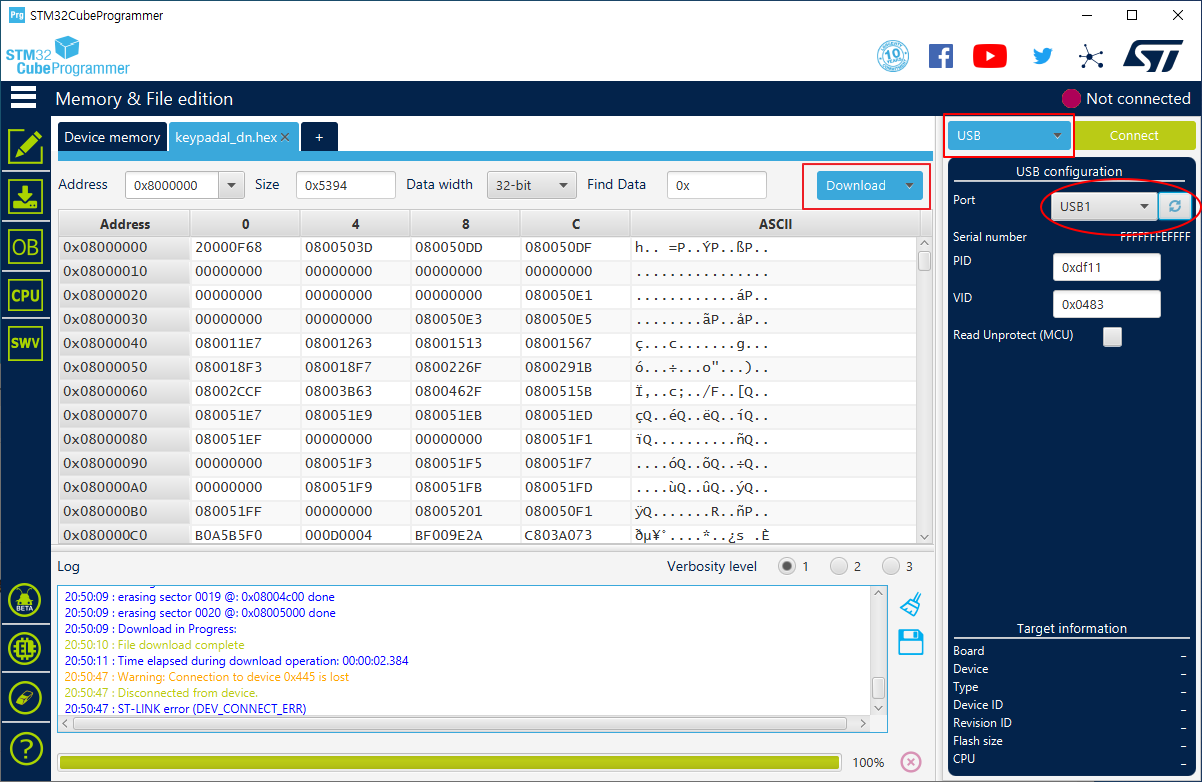
Task: Select cell value C803A073
Action: [558, 535]
